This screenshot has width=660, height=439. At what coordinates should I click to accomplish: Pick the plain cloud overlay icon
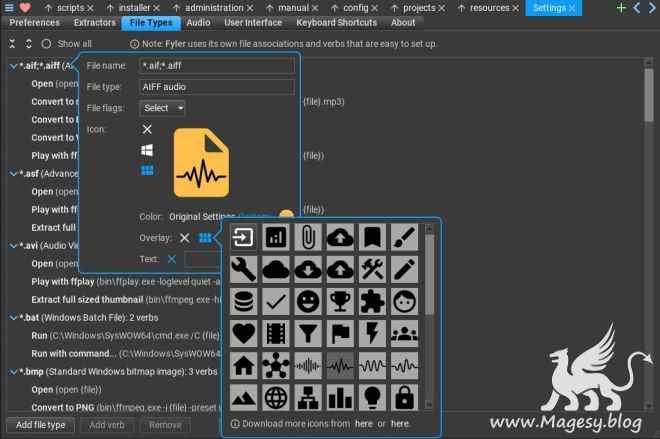point(276,269)
